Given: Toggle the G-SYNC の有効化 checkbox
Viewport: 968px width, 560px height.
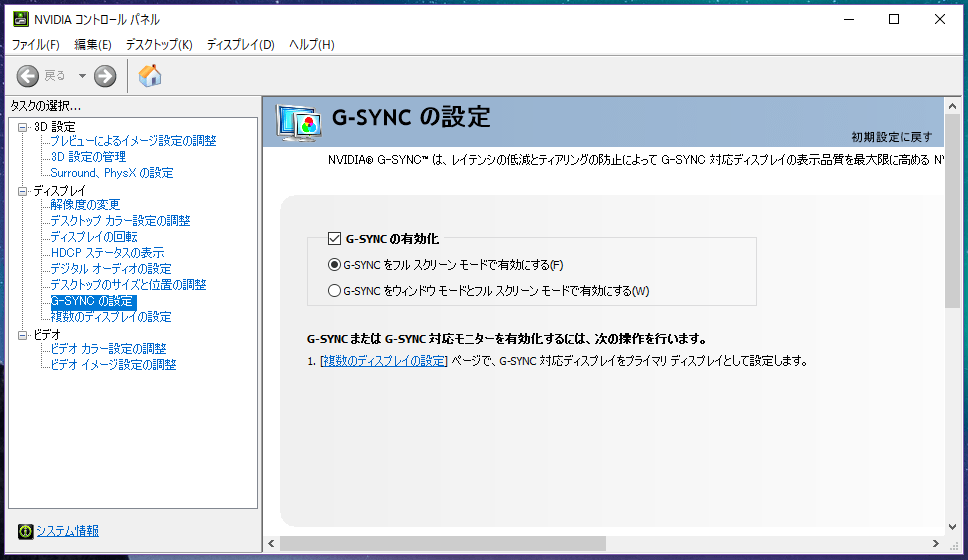Looking at the screenshot, I should pos(334,238).
